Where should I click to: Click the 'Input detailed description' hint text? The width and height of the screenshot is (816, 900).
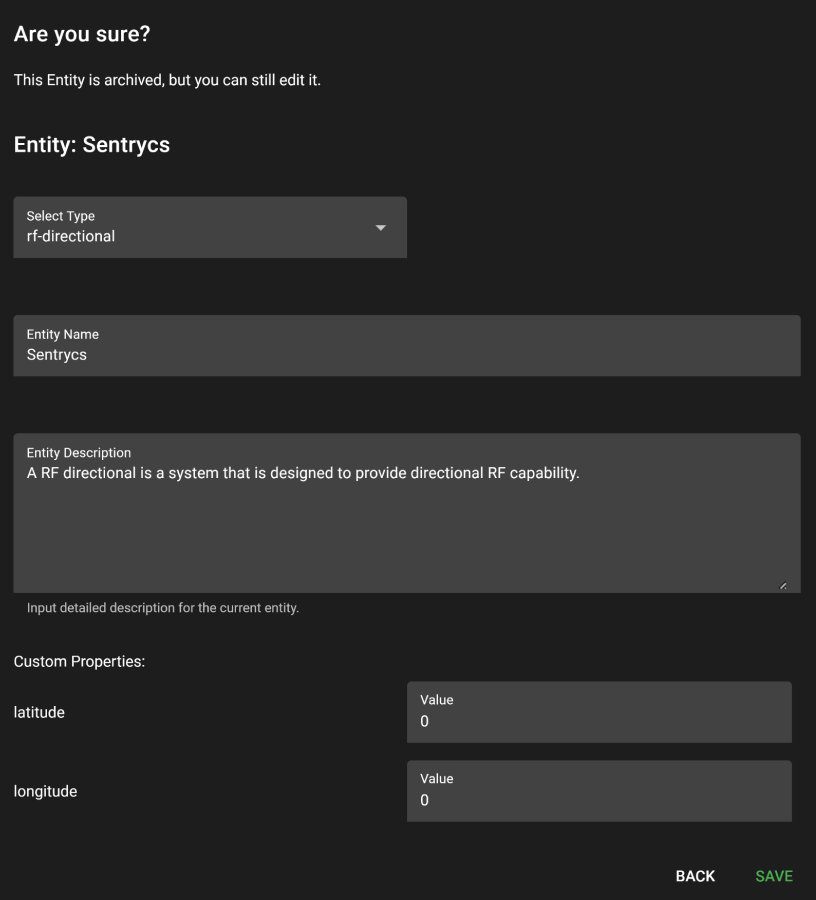pos(163,608)
